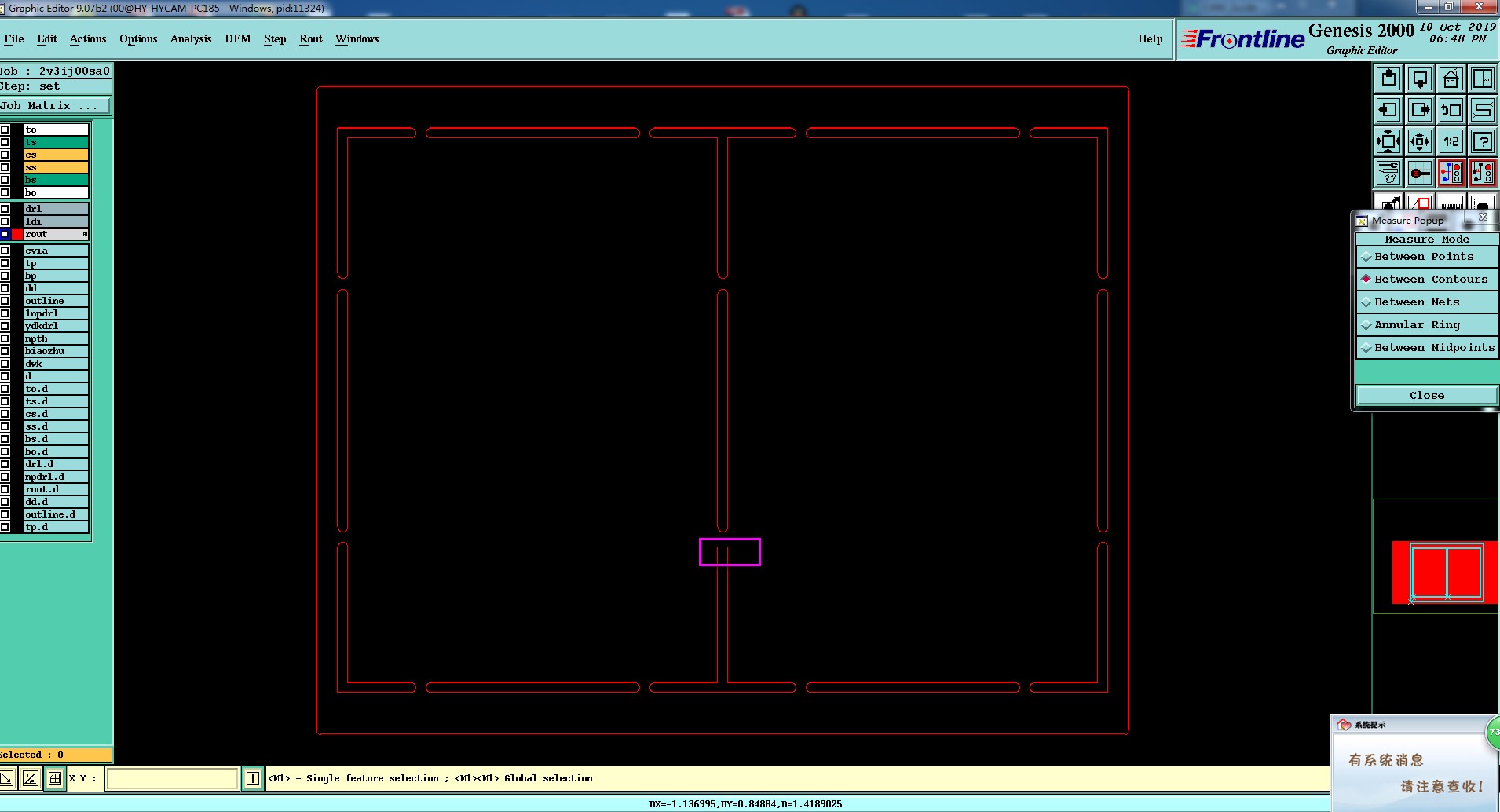Click the dotted area select icon
The width and height of the screenshot is (1500, 812).
pyautogui.click(x=1483, y=202)
